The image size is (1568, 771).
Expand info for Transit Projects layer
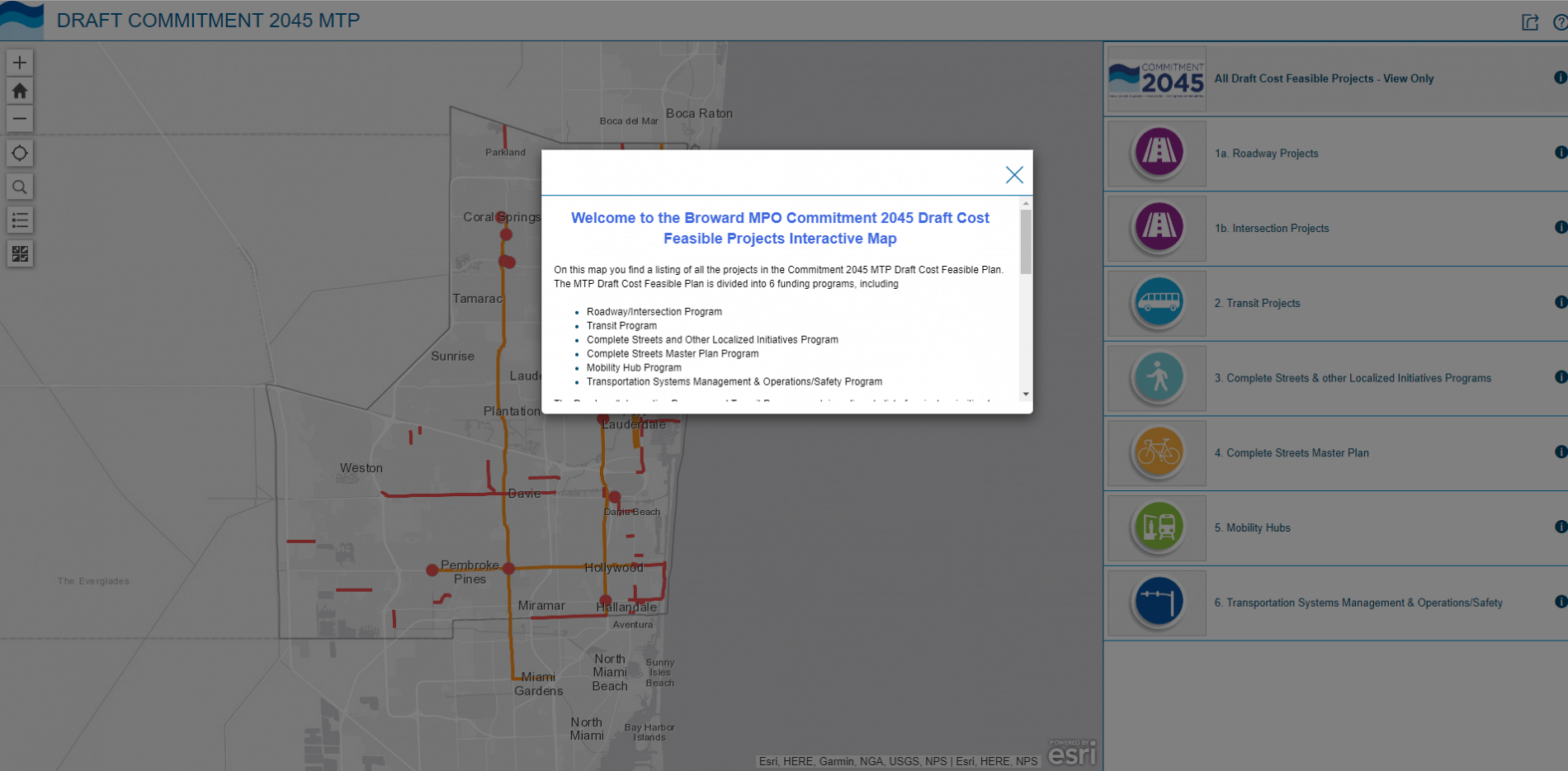coord(1560,303)
